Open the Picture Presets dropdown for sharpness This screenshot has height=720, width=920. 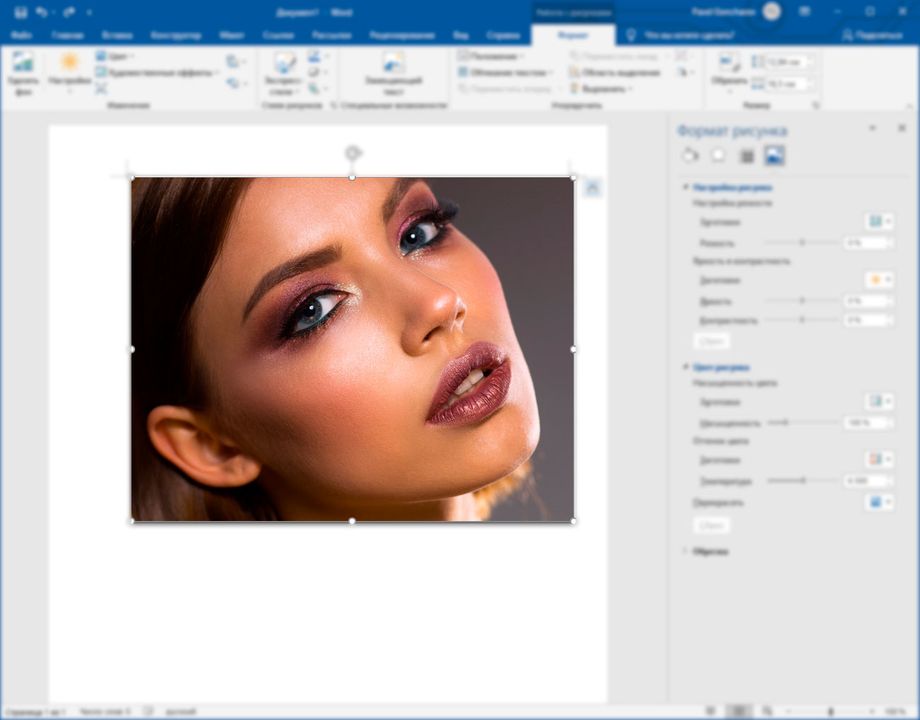pyautogui.click(x=880, y=221)
